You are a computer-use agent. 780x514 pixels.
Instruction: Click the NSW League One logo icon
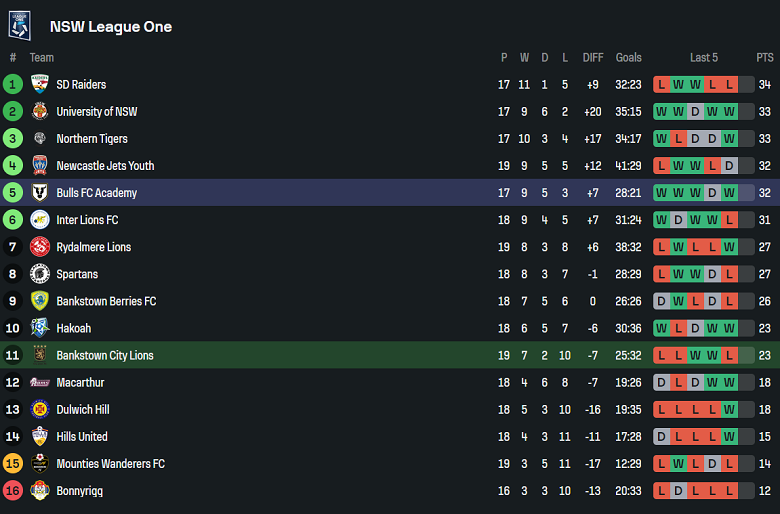(20, 26)
